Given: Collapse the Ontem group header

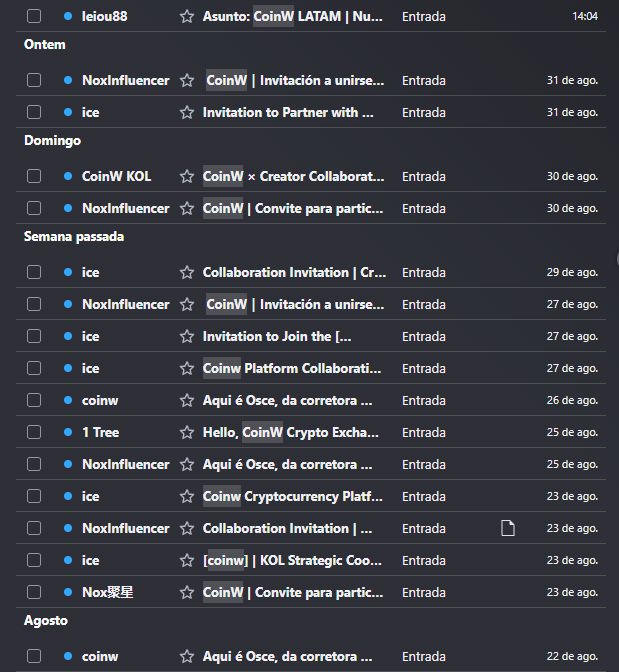Looking at the screenshot, I should pyautogui.click(x=45, y=45).
